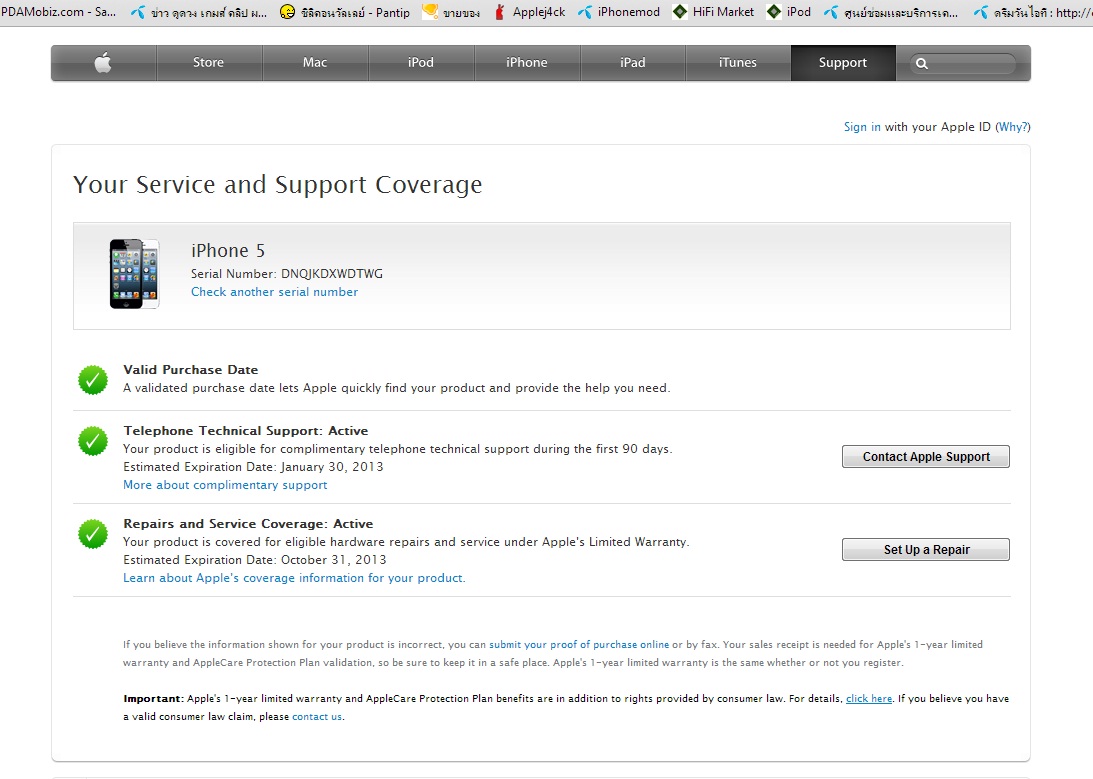Image resolution: width=1093 pixels, height=779 pixels.
Task: Click the iPhone 5 product image
Action: (x=134, y=273)
